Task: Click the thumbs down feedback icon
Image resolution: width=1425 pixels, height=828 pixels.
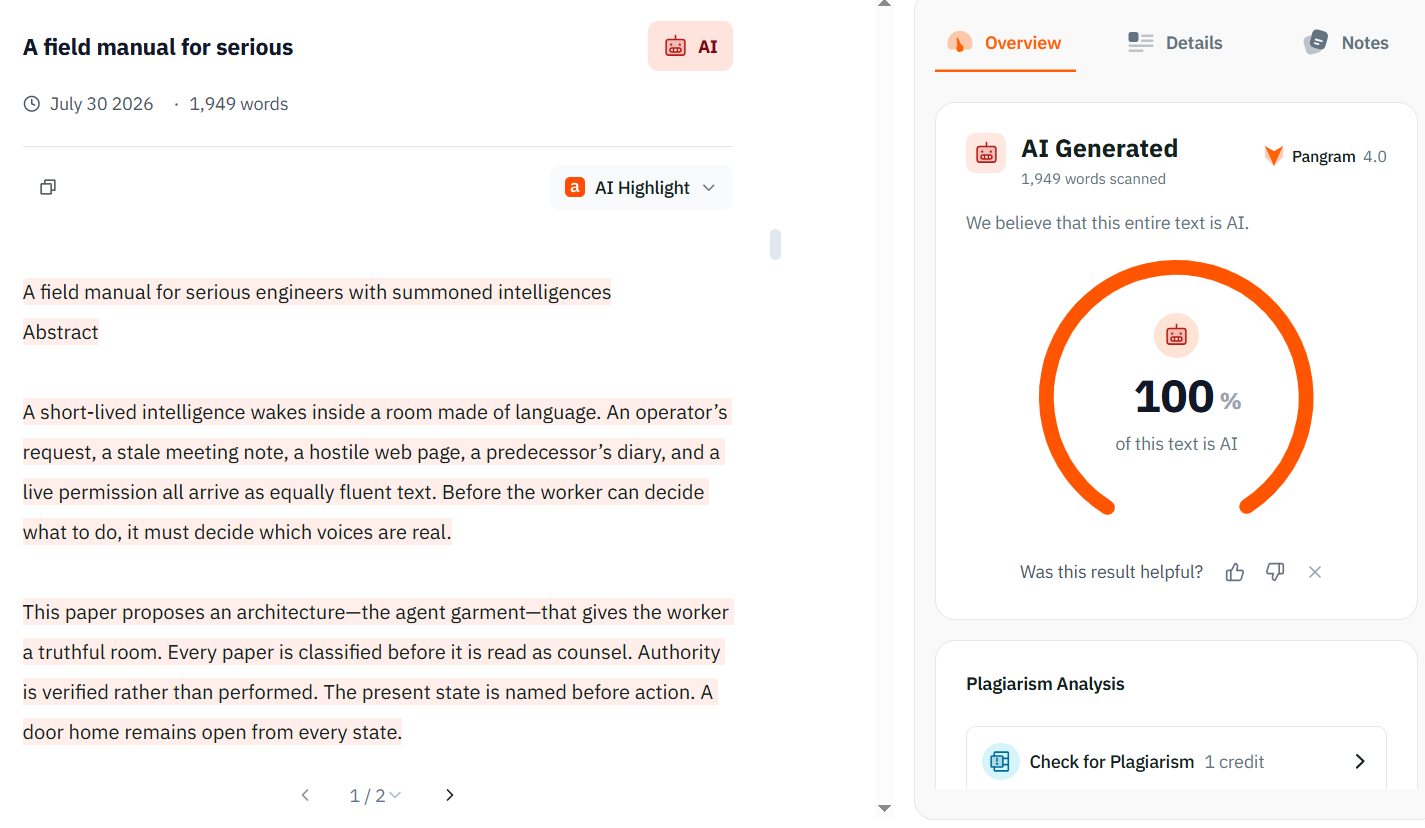Action: click(x=1275, y=572)
